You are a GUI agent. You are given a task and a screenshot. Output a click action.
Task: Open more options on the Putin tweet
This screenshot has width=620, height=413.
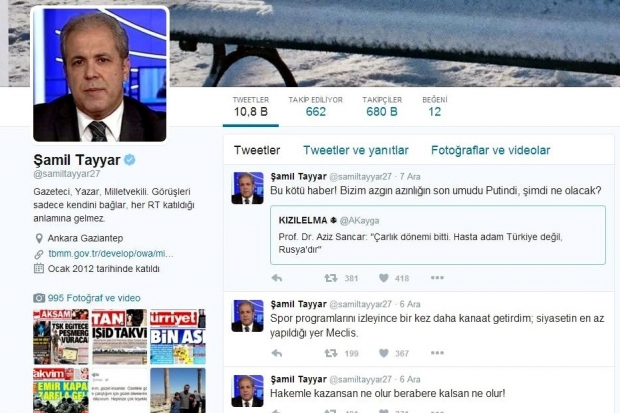click(437, 278)
